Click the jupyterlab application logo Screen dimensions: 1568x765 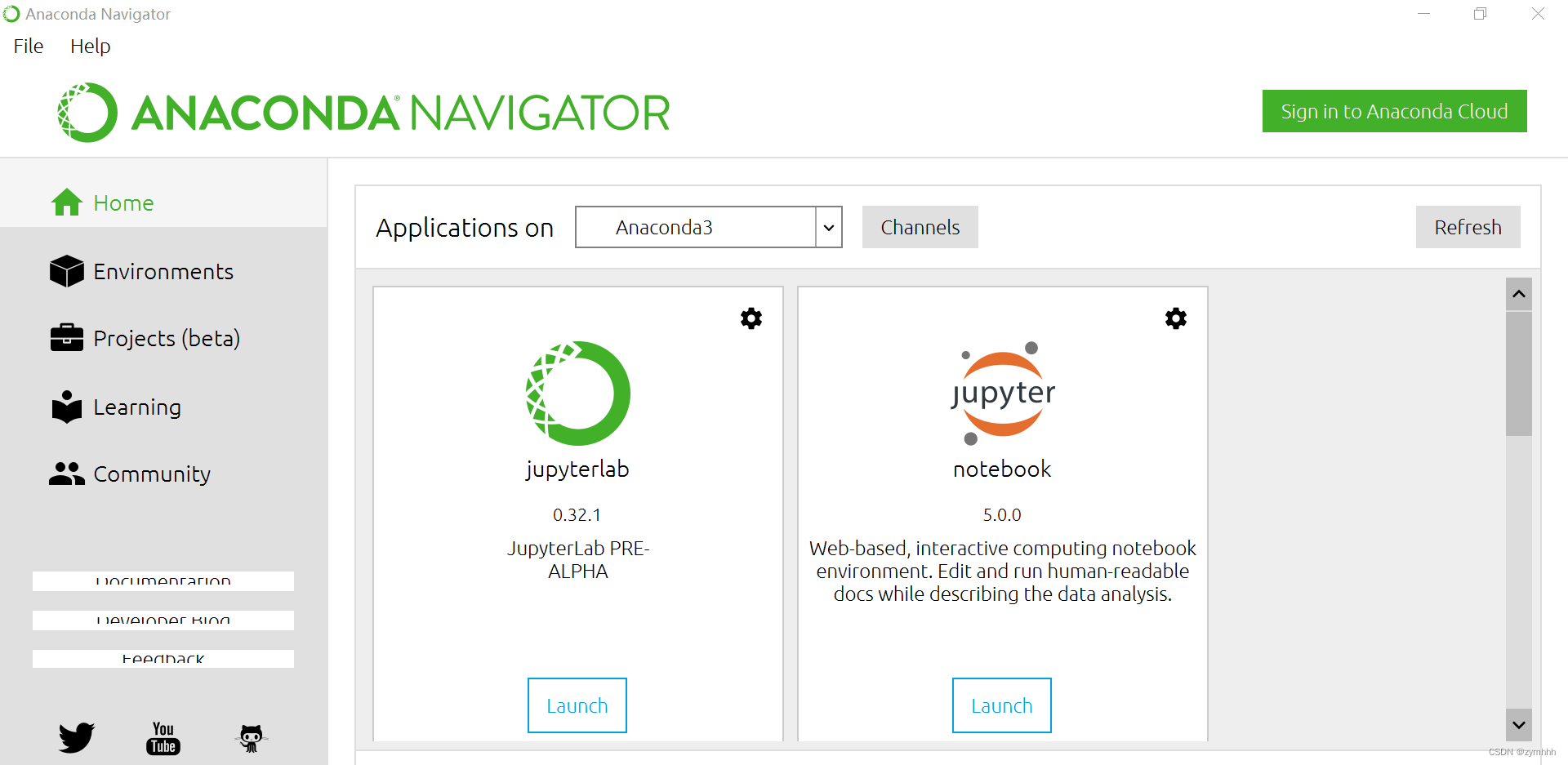[x=578, y=394]
